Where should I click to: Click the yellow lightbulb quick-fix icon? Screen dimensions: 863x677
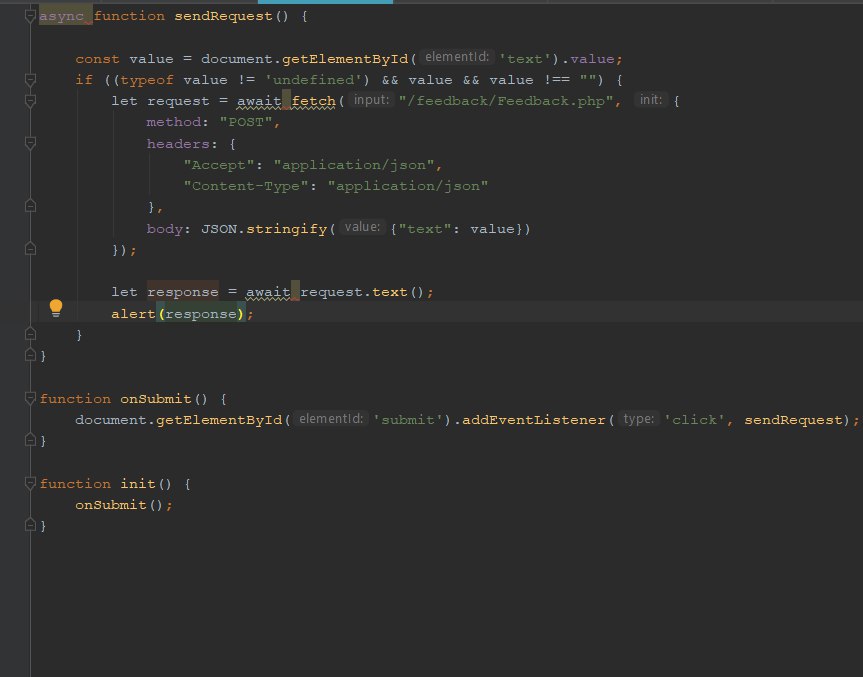click(x=56, y=308)
